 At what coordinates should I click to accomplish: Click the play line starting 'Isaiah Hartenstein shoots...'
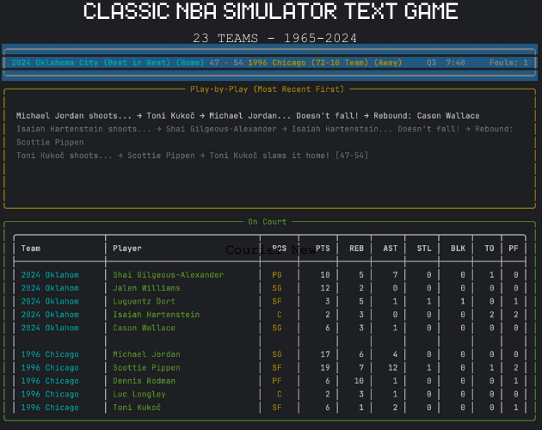pos(265,135)
